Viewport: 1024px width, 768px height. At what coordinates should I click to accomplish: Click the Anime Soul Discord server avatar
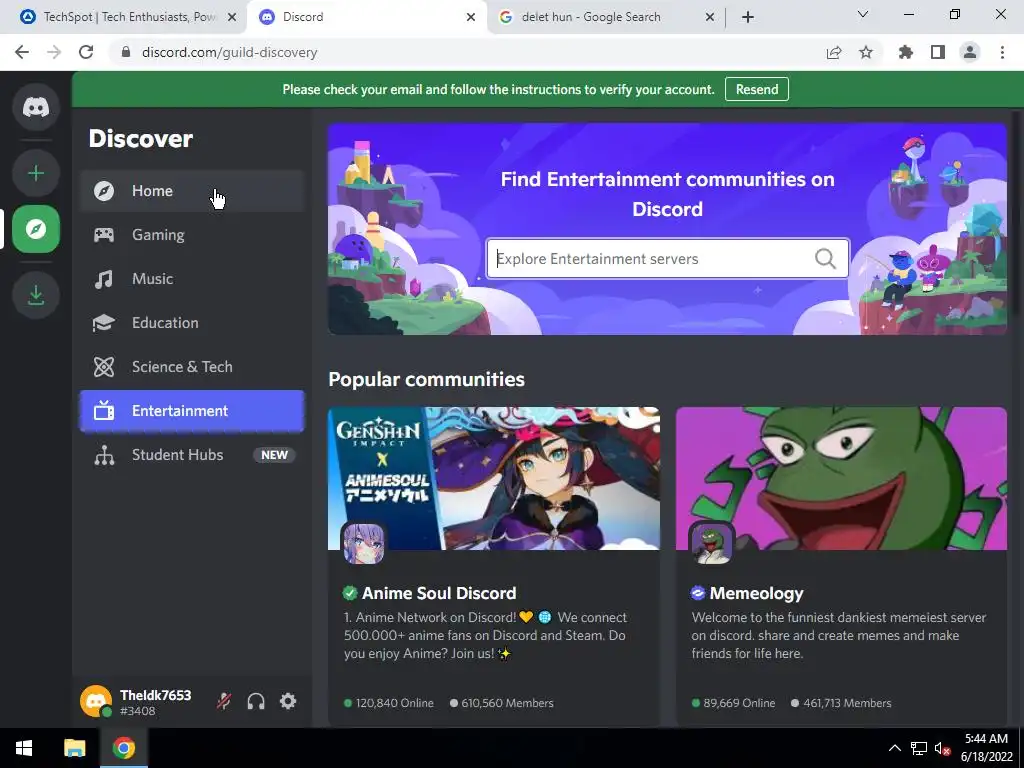pyautogui.click(x=364, y=543)
